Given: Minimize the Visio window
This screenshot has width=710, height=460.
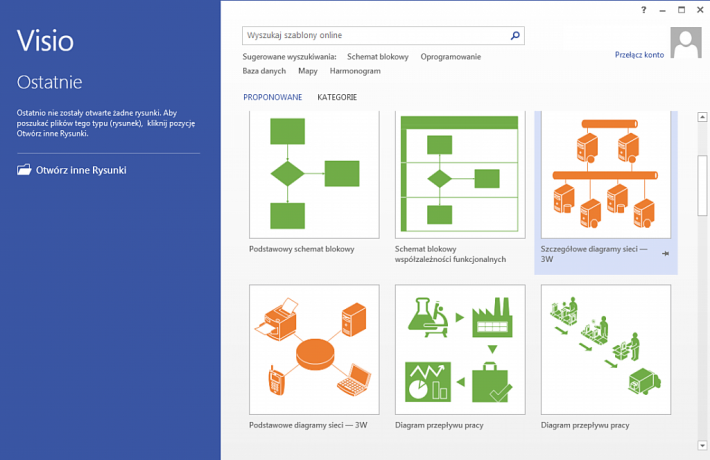Looking at the screenshot, I should [662, 10].
